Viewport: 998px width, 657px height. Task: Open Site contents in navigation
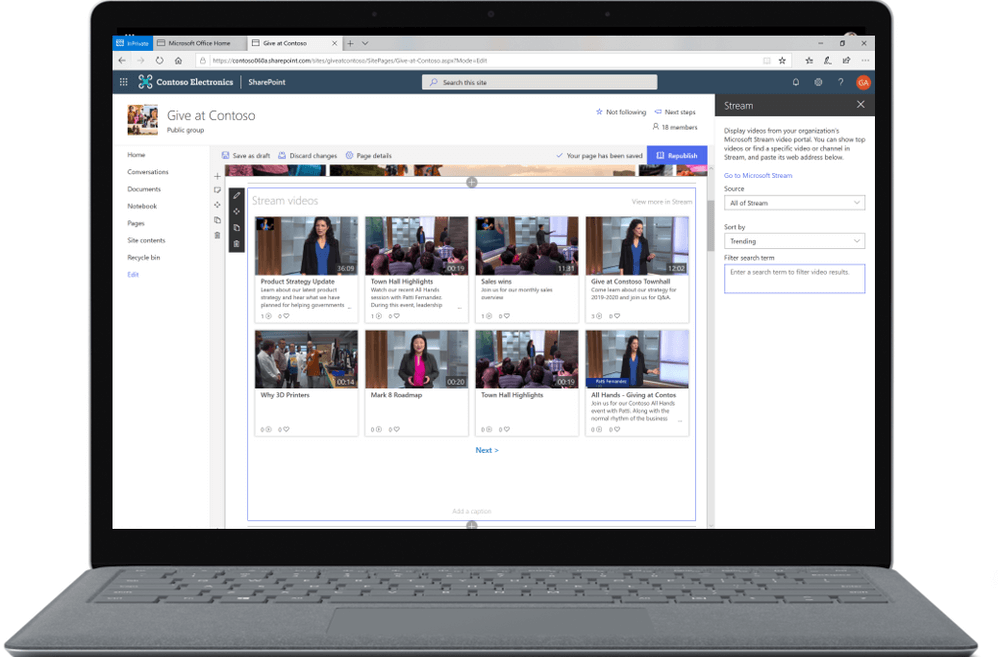click(146, 241)
